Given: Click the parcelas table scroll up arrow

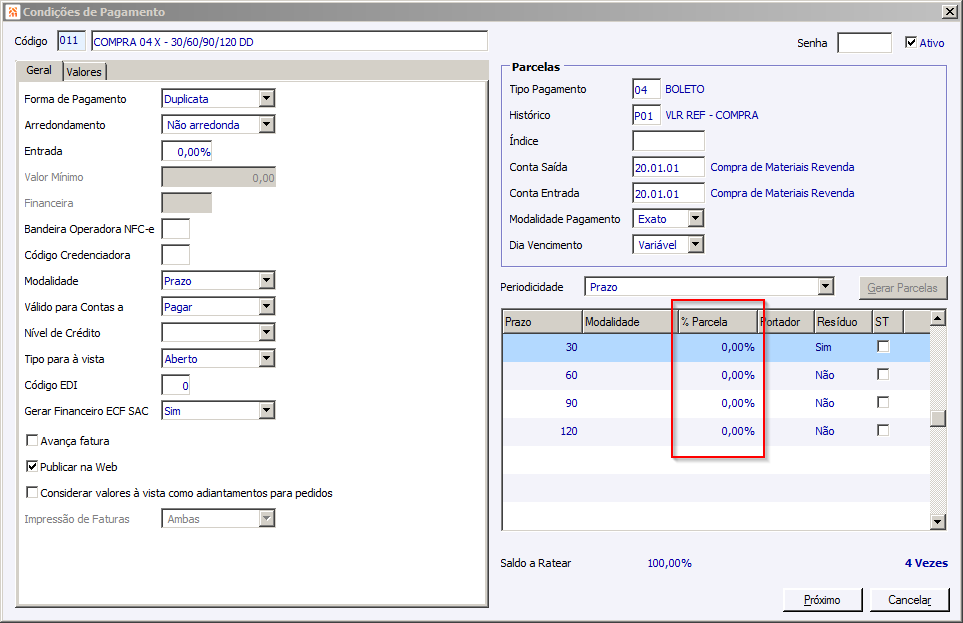Looking at the screenshot, I should pos(937,318).
